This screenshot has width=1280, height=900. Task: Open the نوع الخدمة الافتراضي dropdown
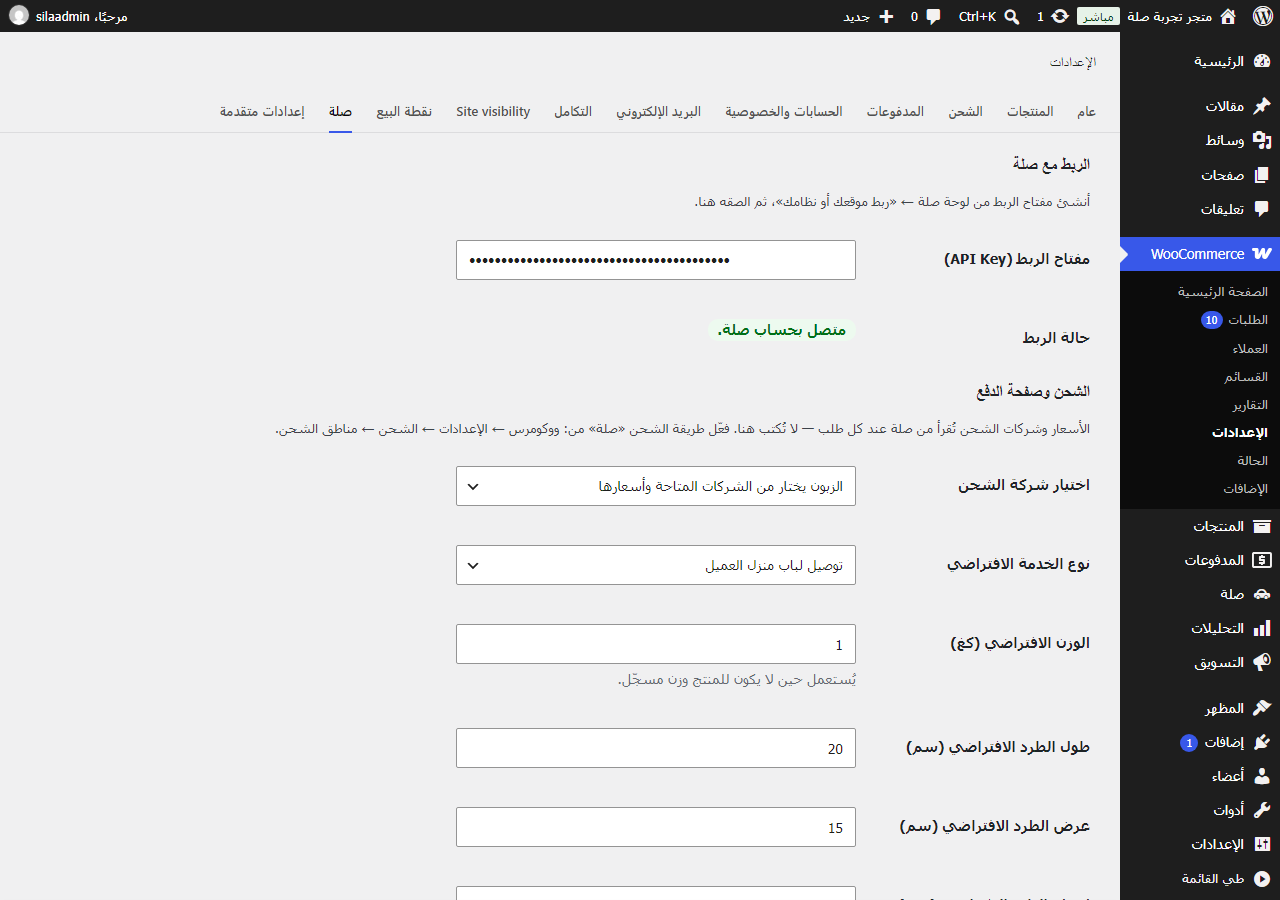tap(656, 565)
